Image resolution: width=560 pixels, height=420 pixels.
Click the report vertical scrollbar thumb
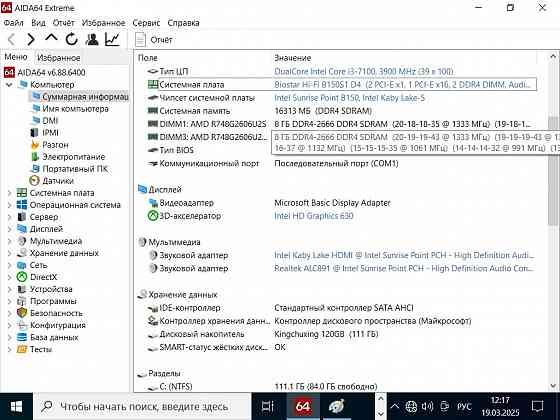click(553, 171)
